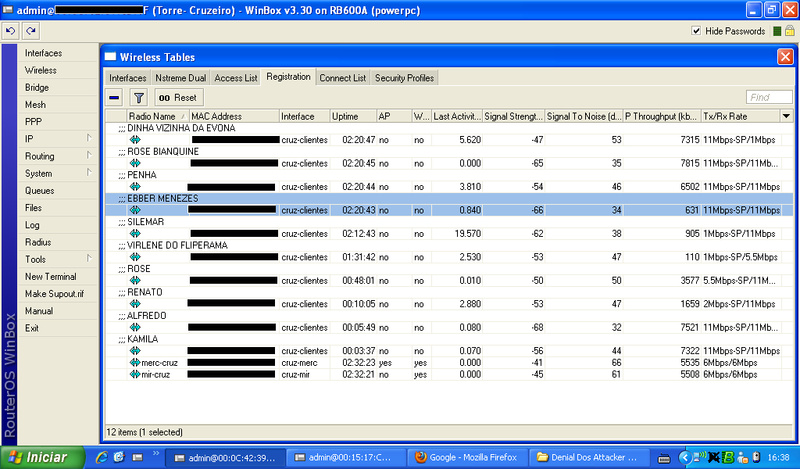Sort by the Tx/Rx Rate column header
Screen dimensions: 800x469
741,116
